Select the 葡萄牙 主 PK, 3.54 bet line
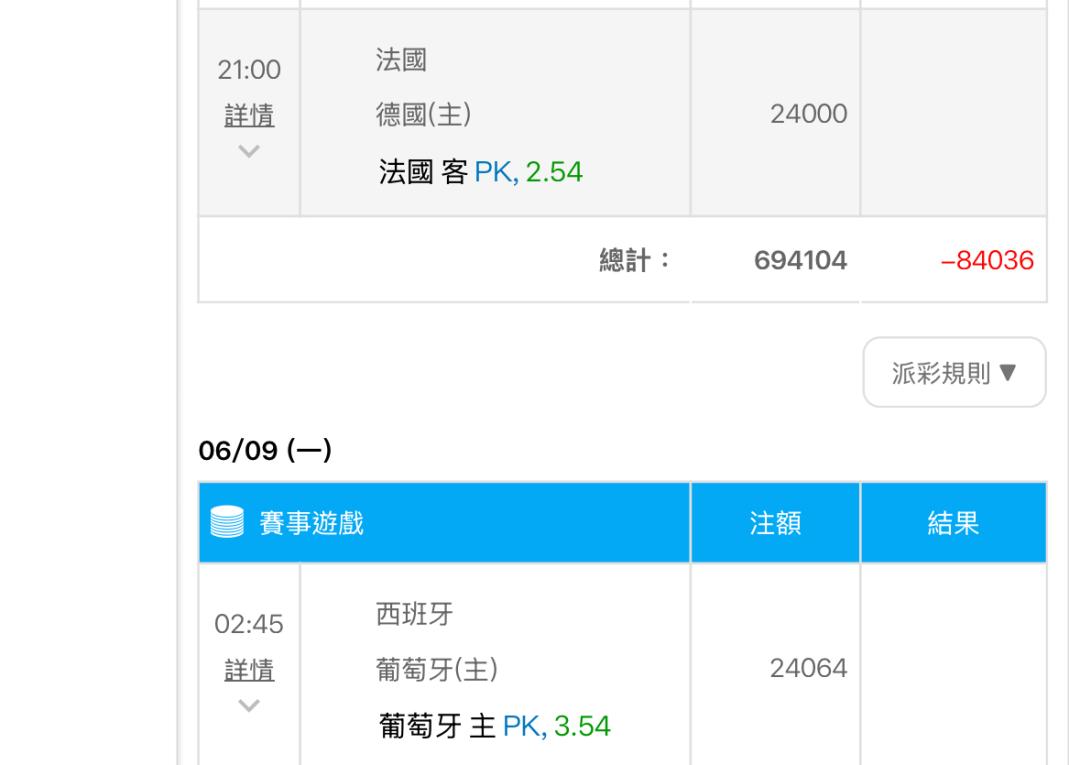 coord(494,726)
